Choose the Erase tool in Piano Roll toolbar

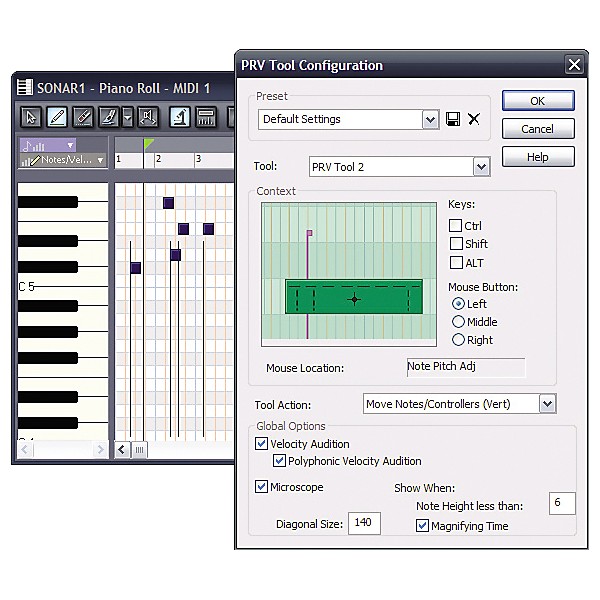pos(83,117)
